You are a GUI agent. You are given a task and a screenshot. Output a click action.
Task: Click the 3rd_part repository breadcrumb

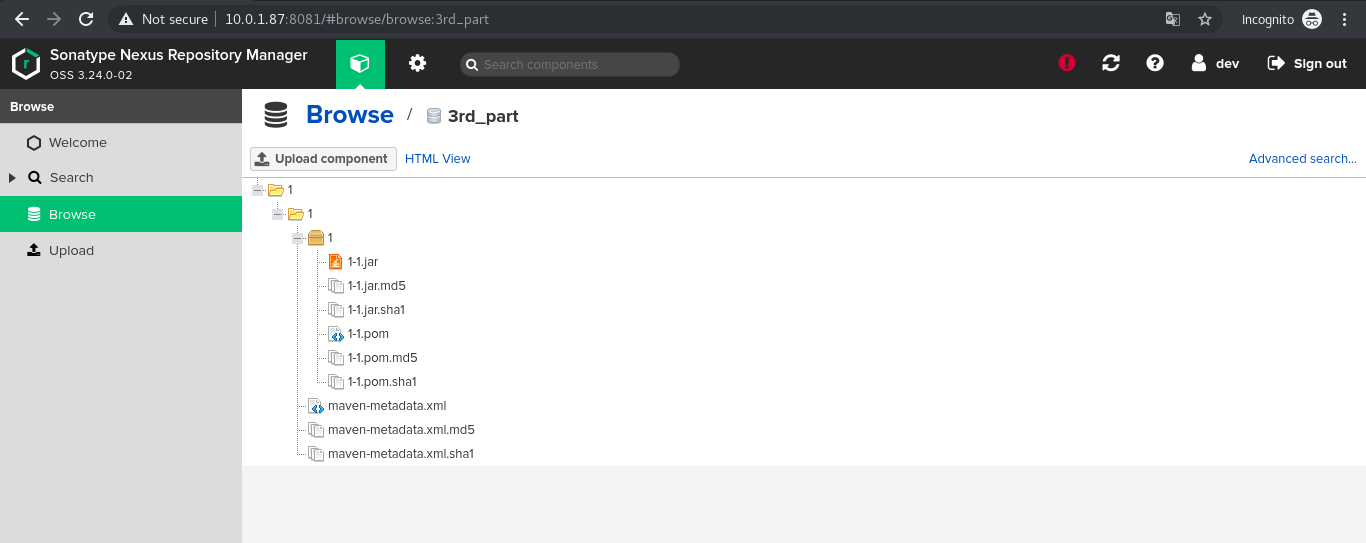click(x=483, y=116)
